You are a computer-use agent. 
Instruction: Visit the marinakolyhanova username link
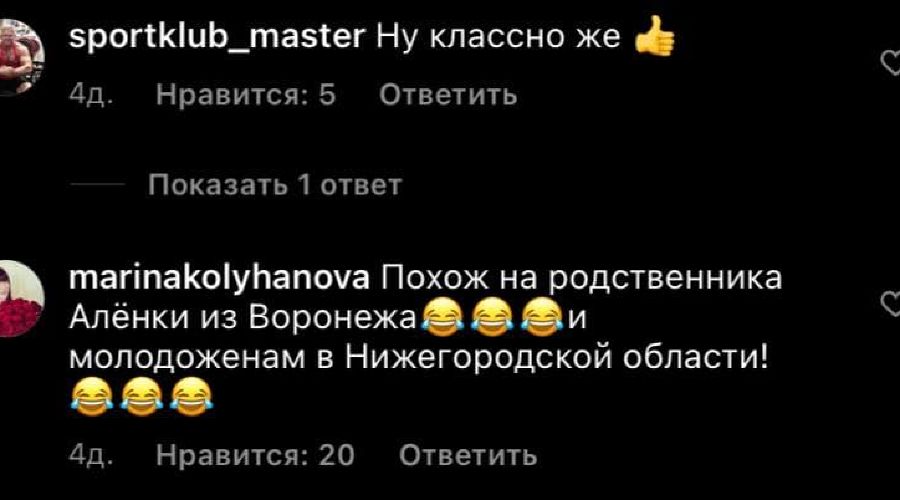(x=219, y=280)
